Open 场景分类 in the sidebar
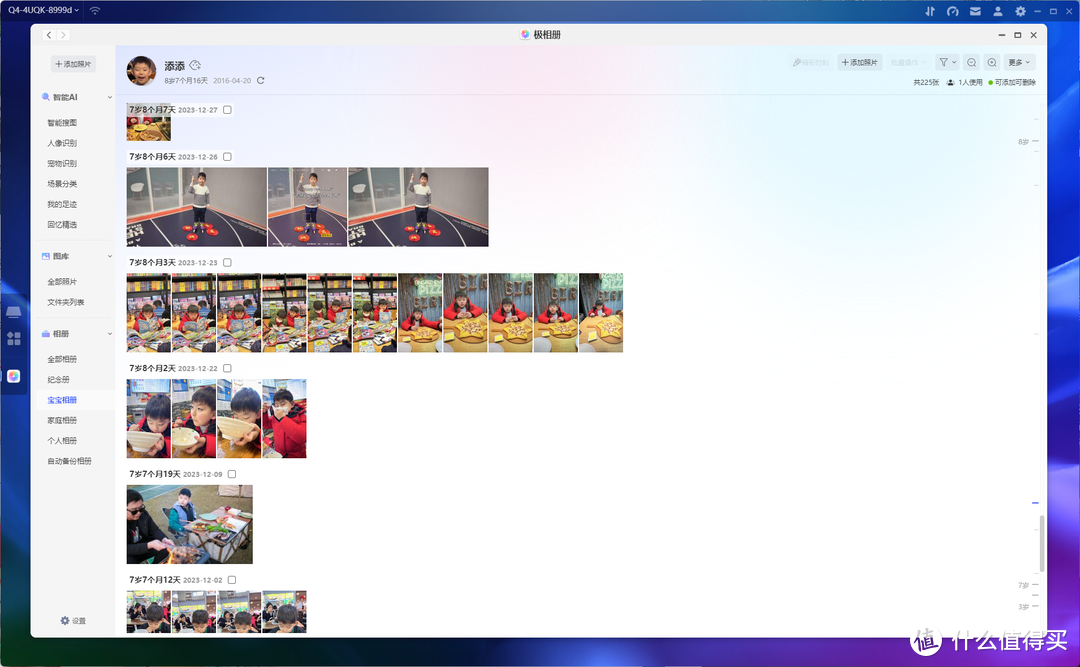The width and height of the screenshot is (1080, 667). 62,184
